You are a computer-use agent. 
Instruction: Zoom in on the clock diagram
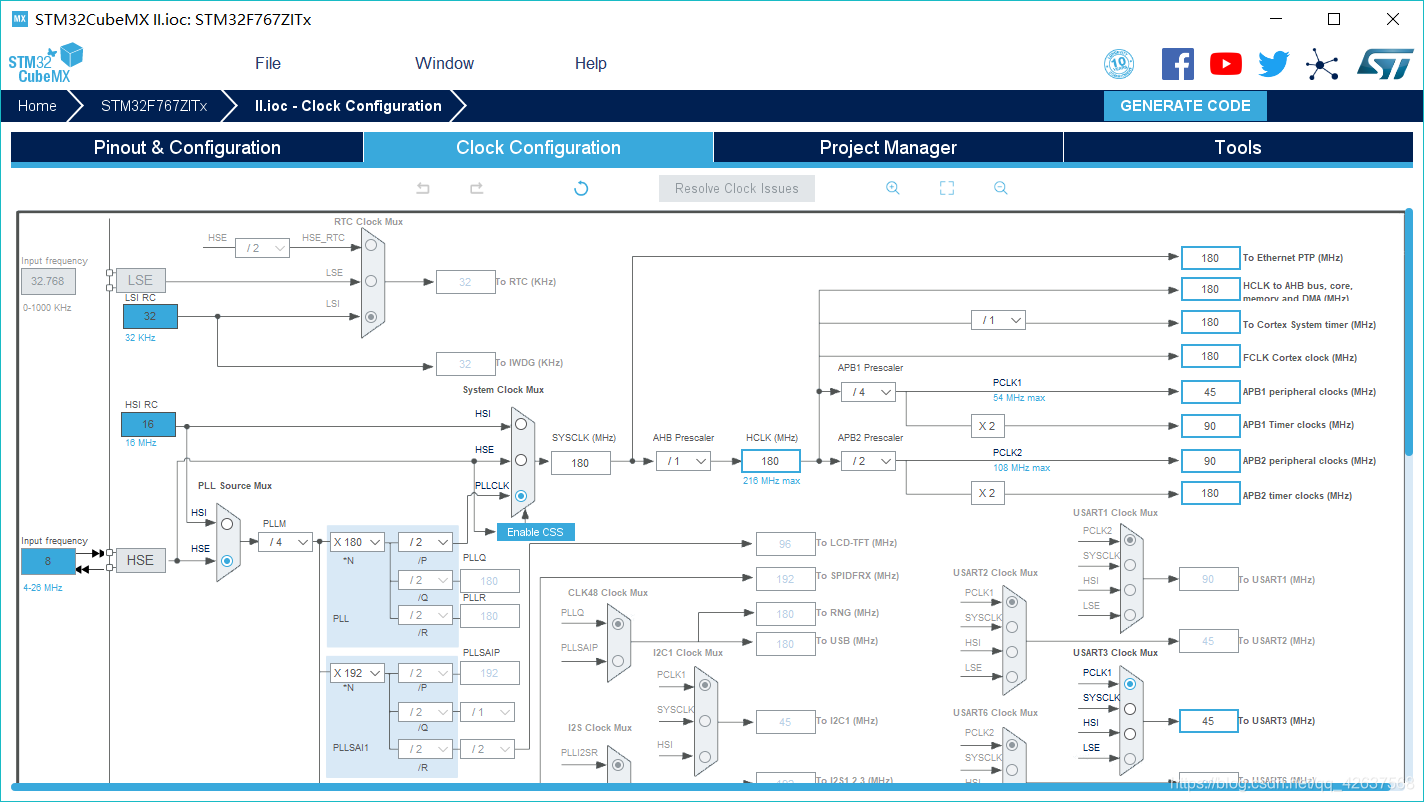[x=893, y=188]
